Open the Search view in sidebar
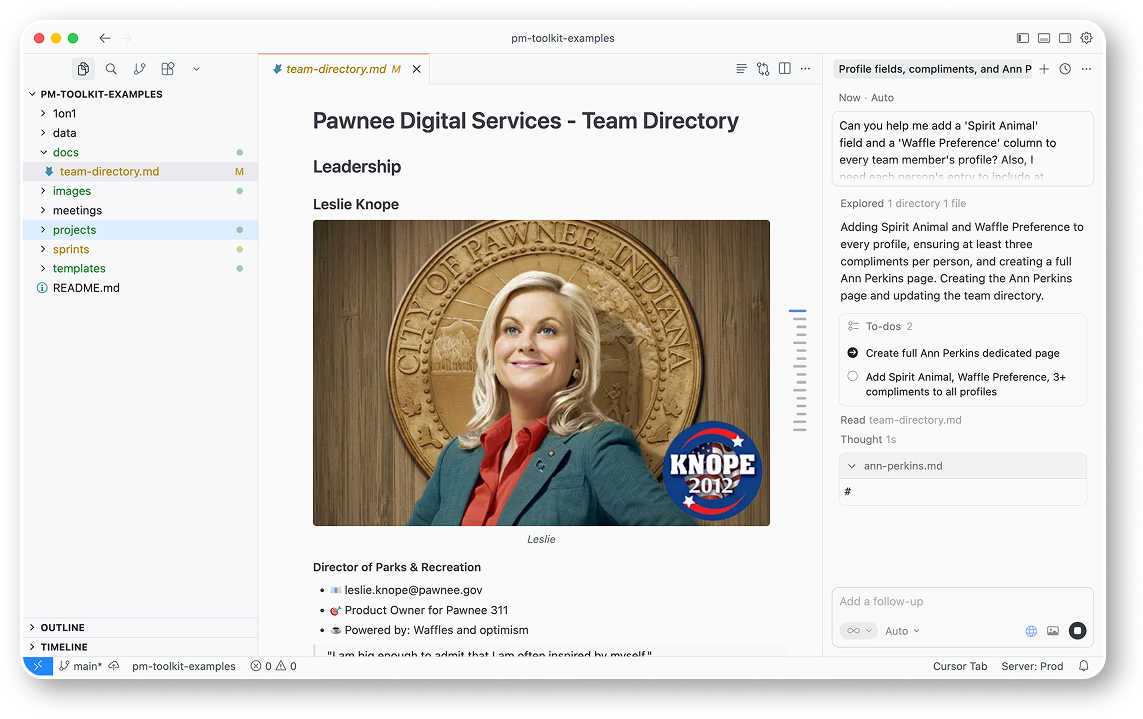 [111, 69]
